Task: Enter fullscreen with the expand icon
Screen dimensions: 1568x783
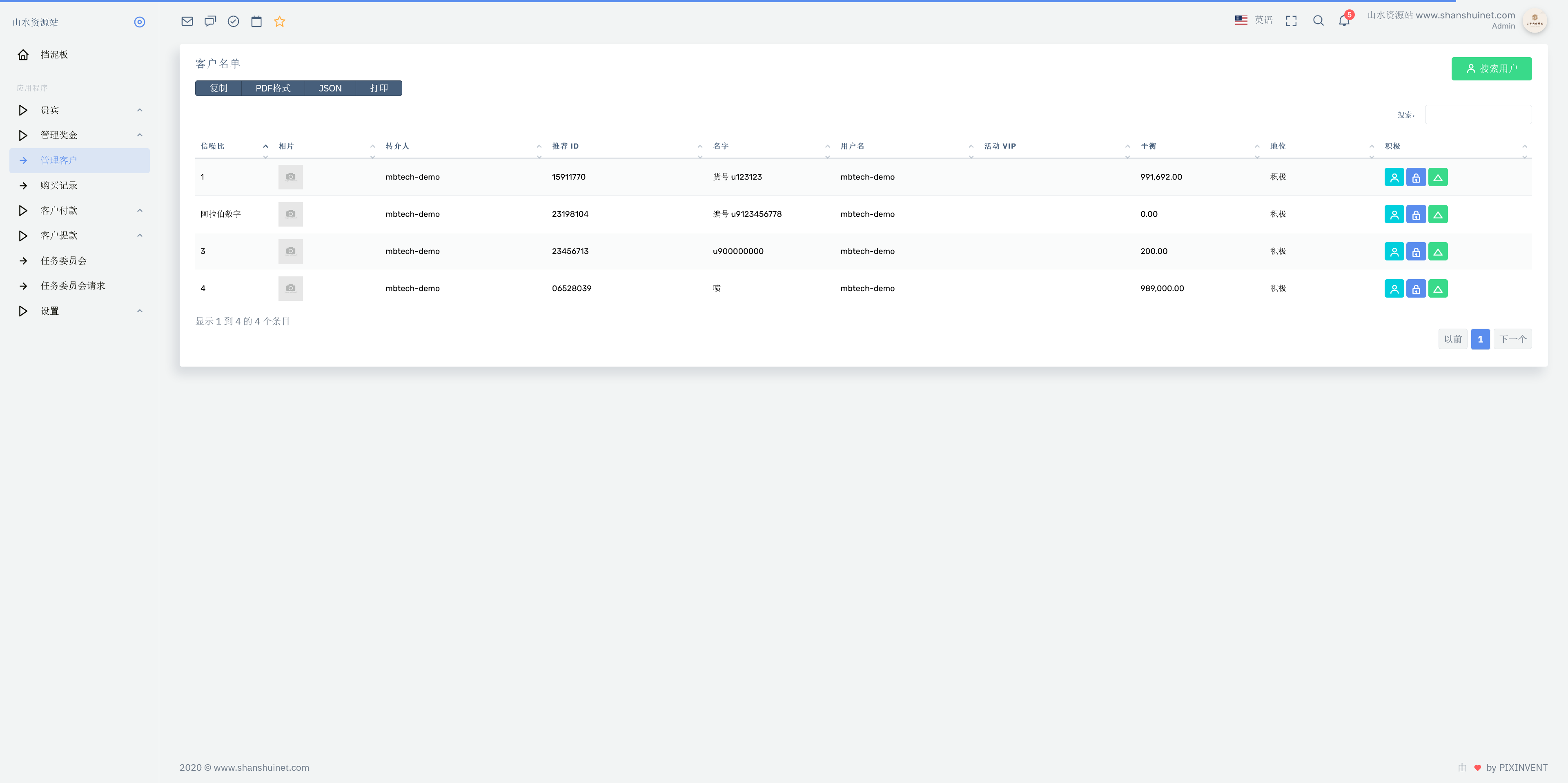Action: pos(1291,21)
